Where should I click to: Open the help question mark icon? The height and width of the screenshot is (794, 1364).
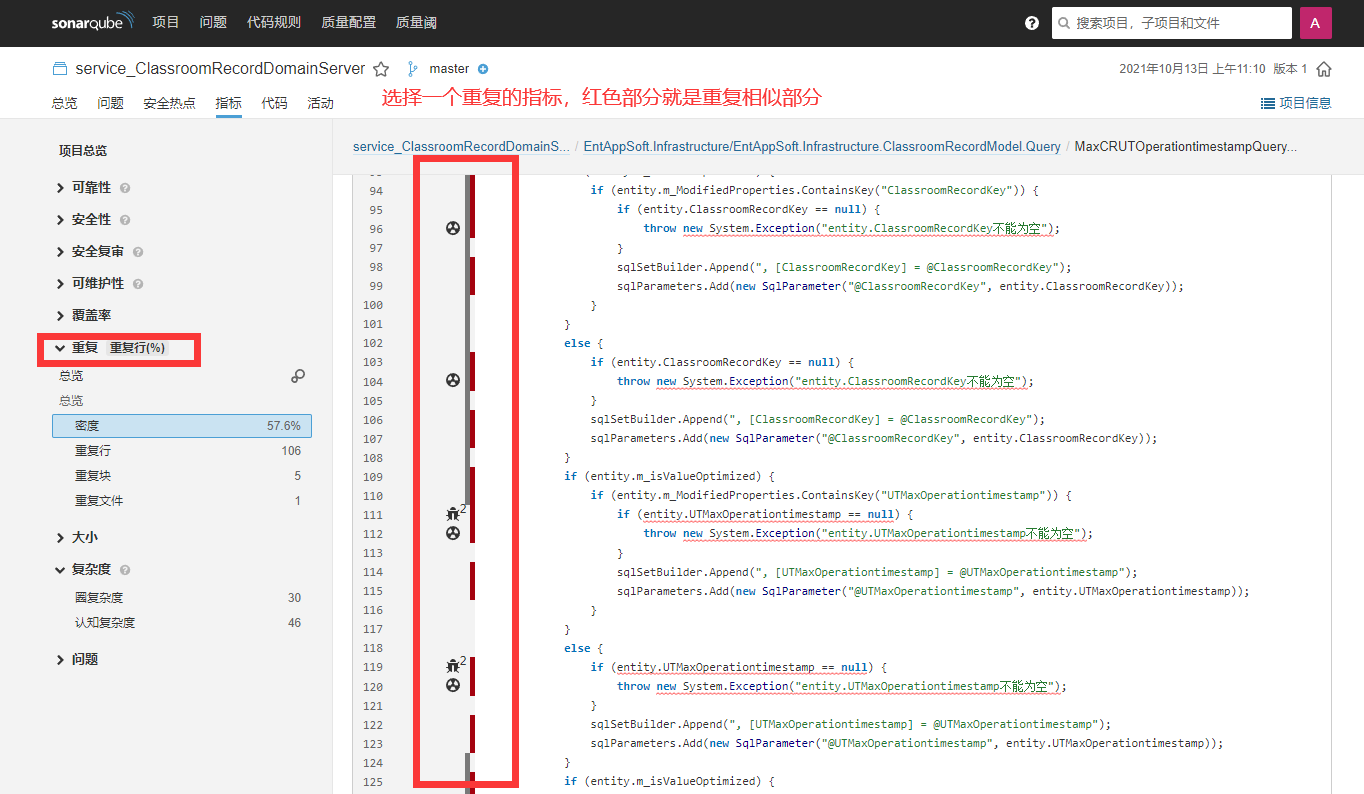(x=1032, y=23)
